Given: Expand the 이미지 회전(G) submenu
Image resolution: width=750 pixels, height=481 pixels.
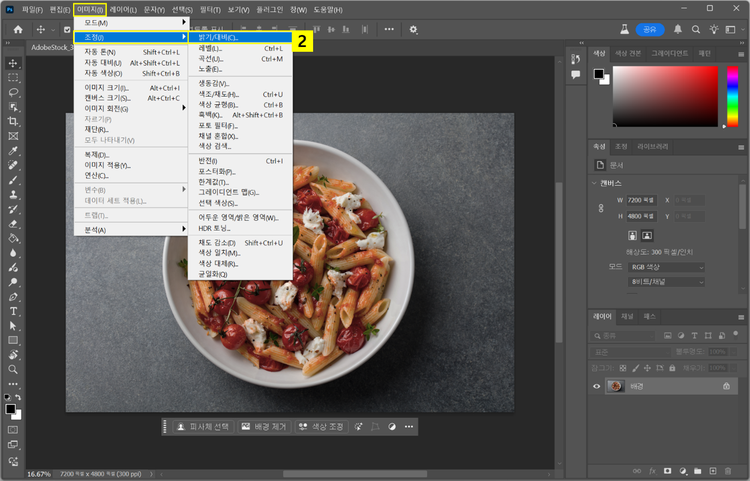Looking at the screenshot, I should pyautogui.click(x=132, y=109).
